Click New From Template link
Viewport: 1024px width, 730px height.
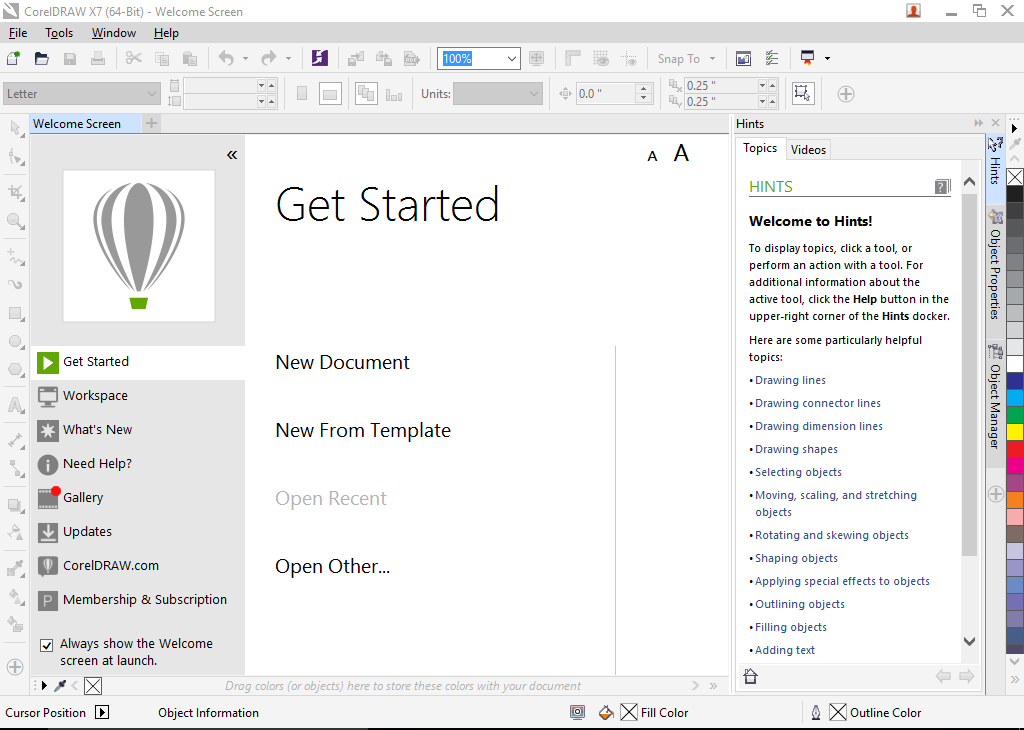363,430
